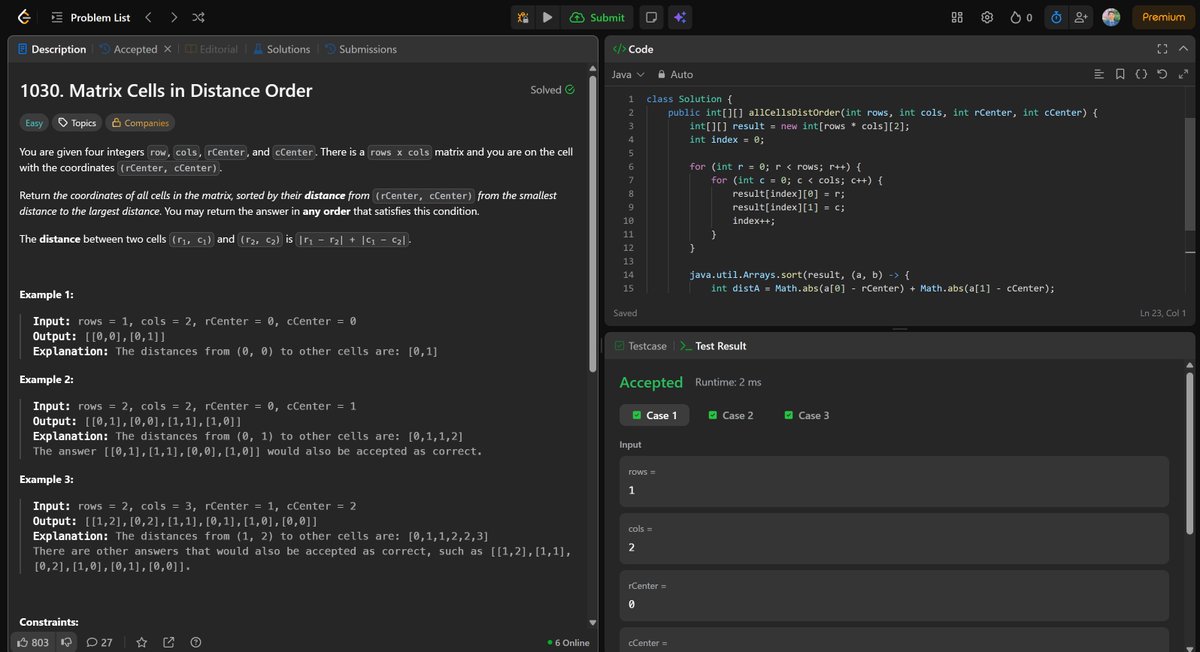The image size is (1200, 652).
Task: Switch to the Editorial tab
Action: [x=211, y=49]
